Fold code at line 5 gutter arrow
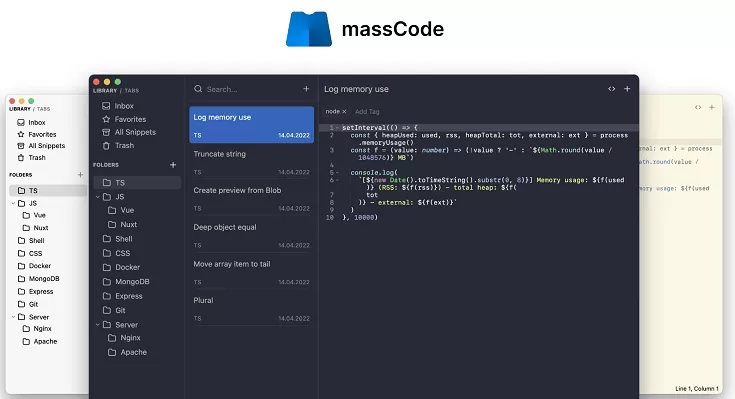735x399 pixels. (x=338, y=173)
